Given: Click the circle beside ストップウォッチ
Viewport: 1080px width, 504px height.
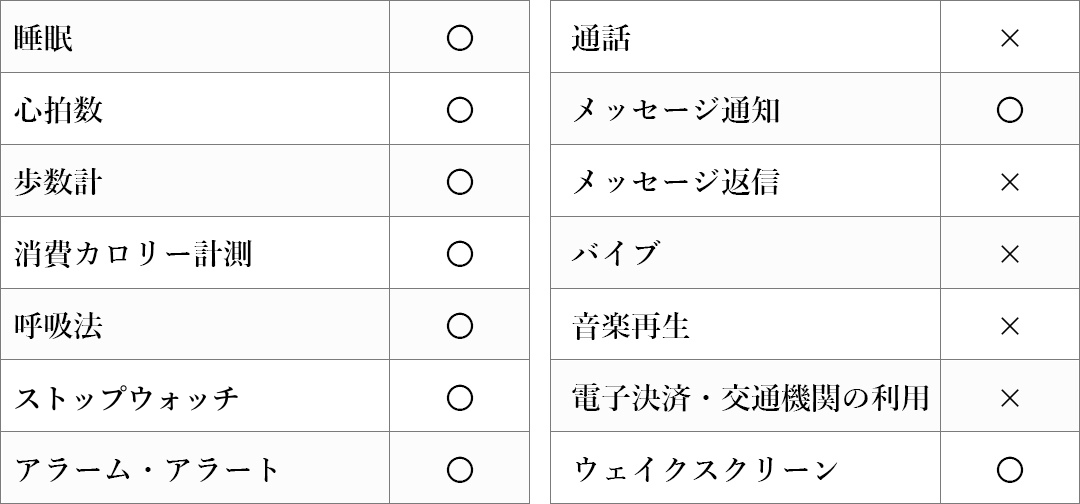Looking at the screenshot, I should (x=459, y=398).
